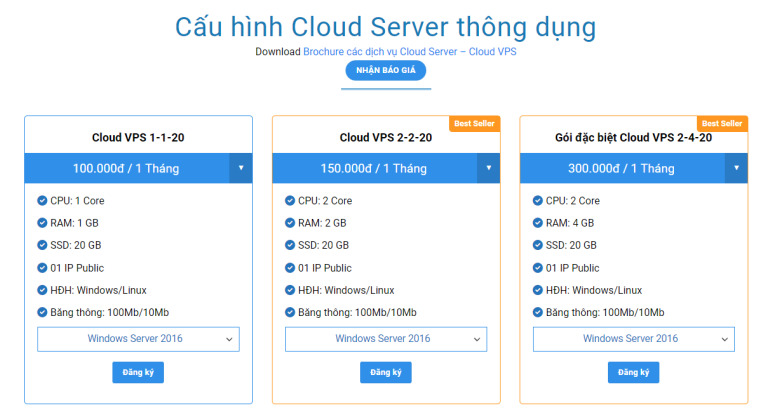Click the checkmark icon beside RAM: 4 GB
This screenshot has width=768, height=415.
pos(538,223)
